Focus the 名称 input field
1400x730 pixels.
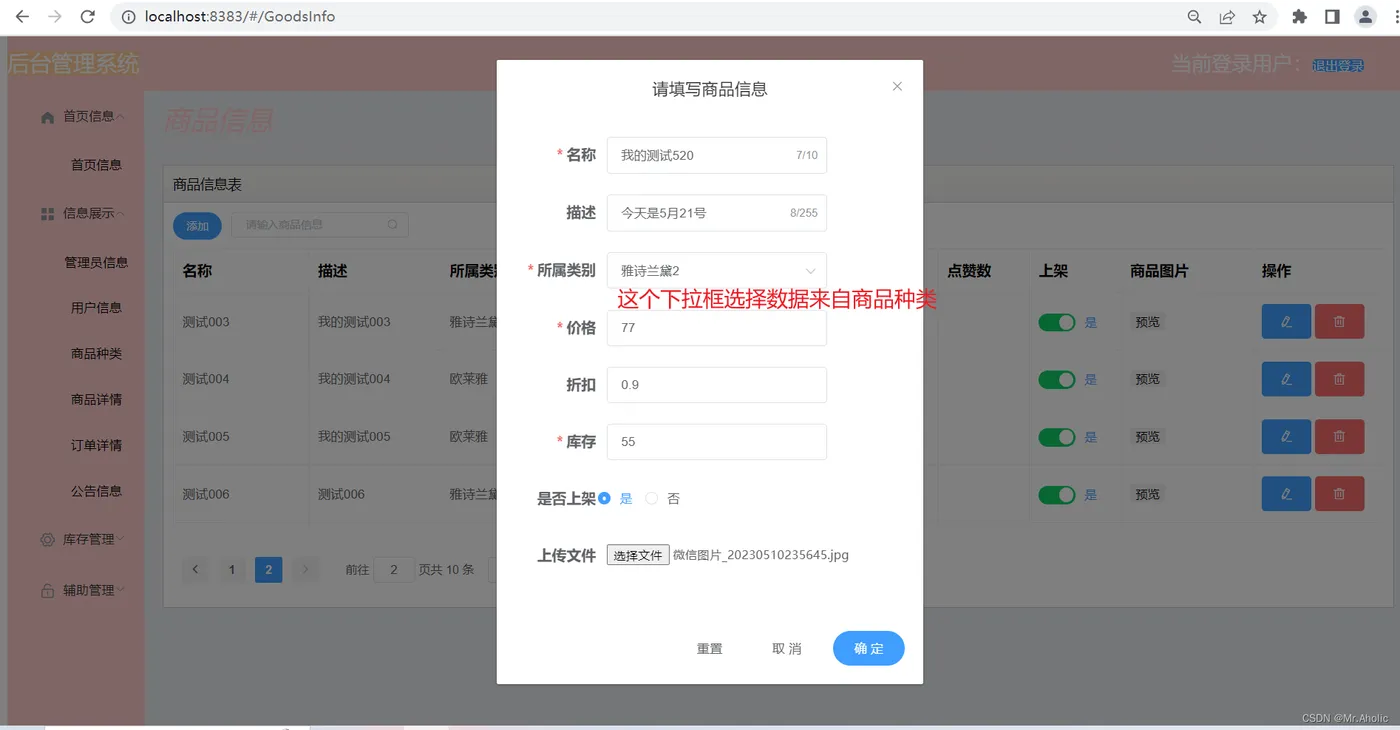pos(717,155)
